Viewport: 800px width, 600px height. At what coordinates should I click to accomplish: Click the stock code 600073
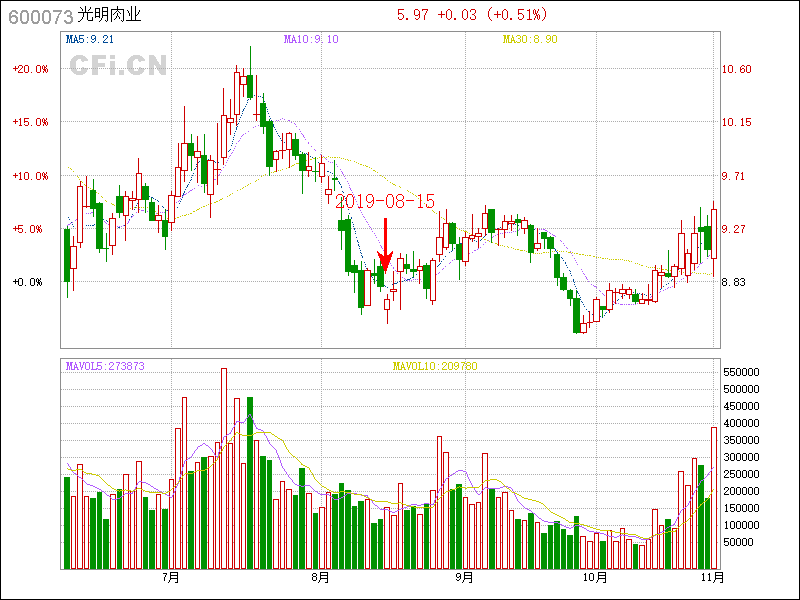pos(41,16)
